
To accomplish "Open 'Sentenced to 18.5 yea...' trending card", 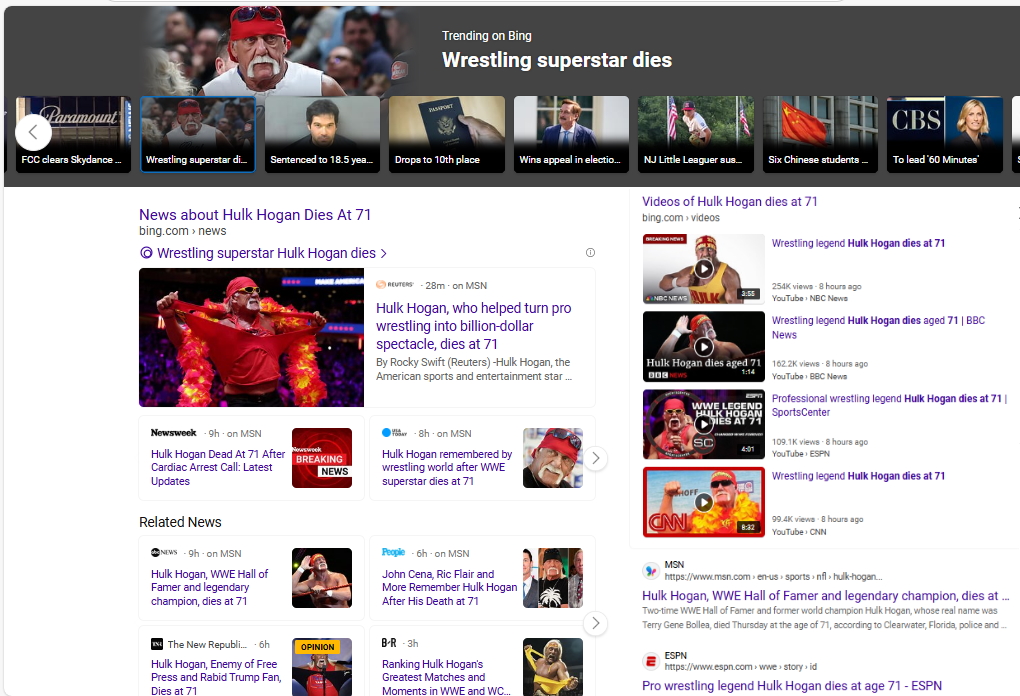I will click(x=322, y=135).
